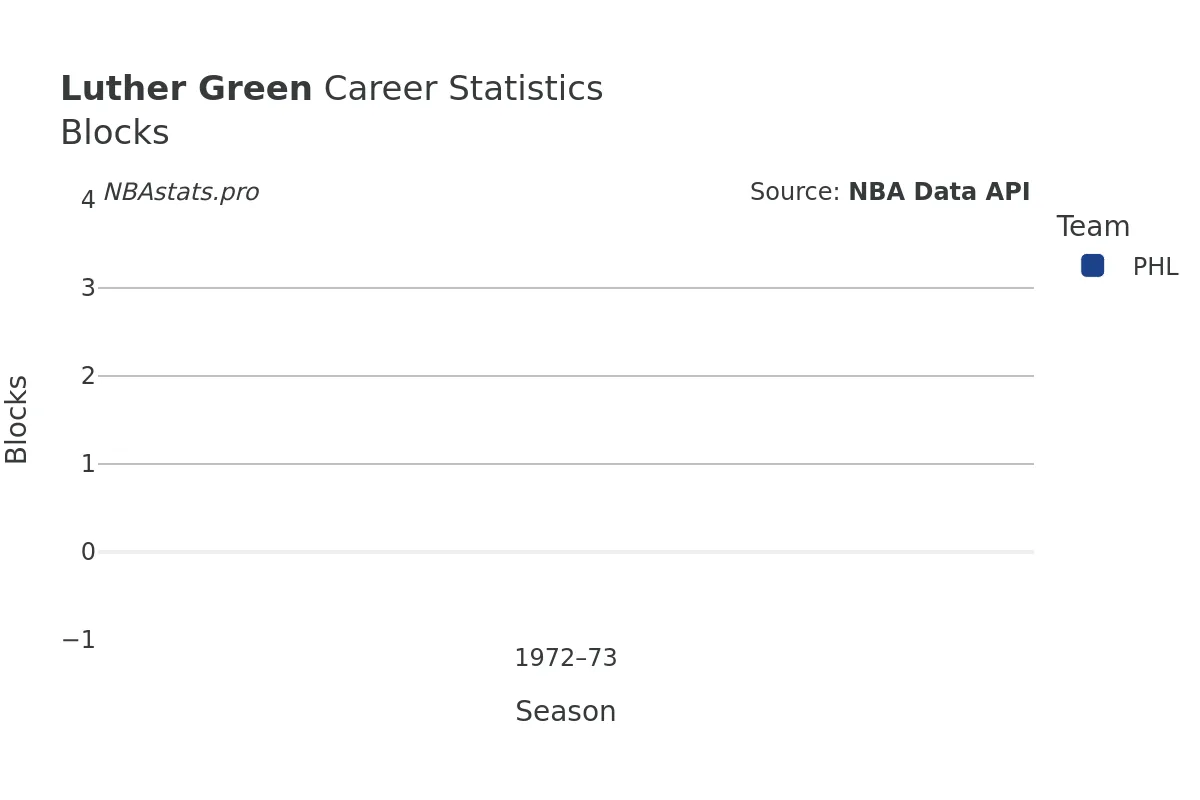Click the y-axis tick label 0

click(88, 552)
